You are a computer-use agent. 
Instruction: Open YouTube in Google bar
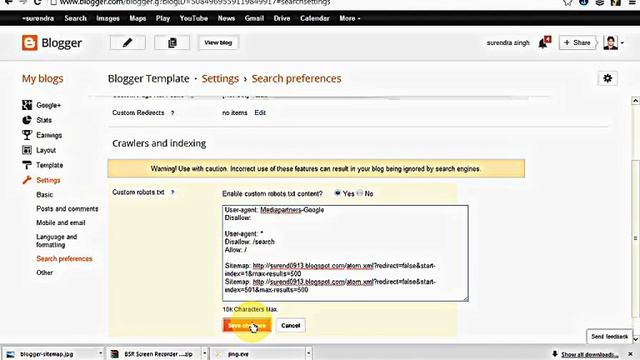193,18
